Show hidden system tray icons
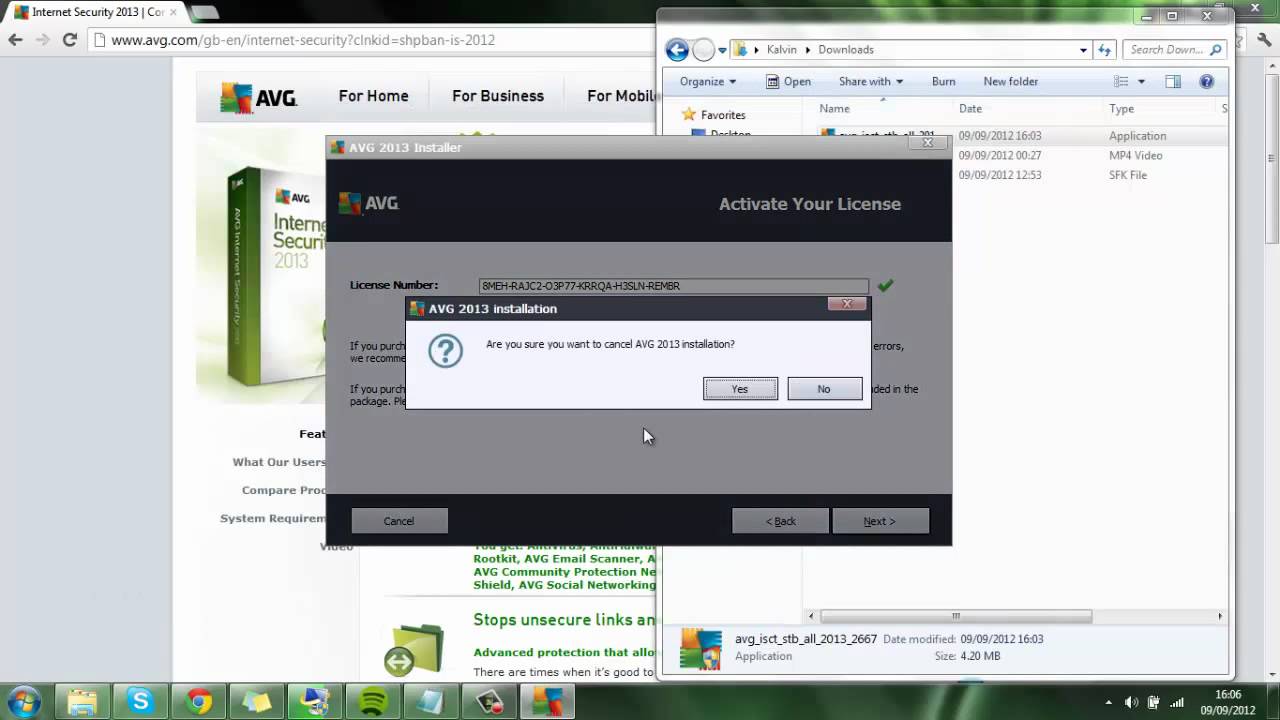This screenshot has height=720, width=1280. click(x=1107, y=702)
